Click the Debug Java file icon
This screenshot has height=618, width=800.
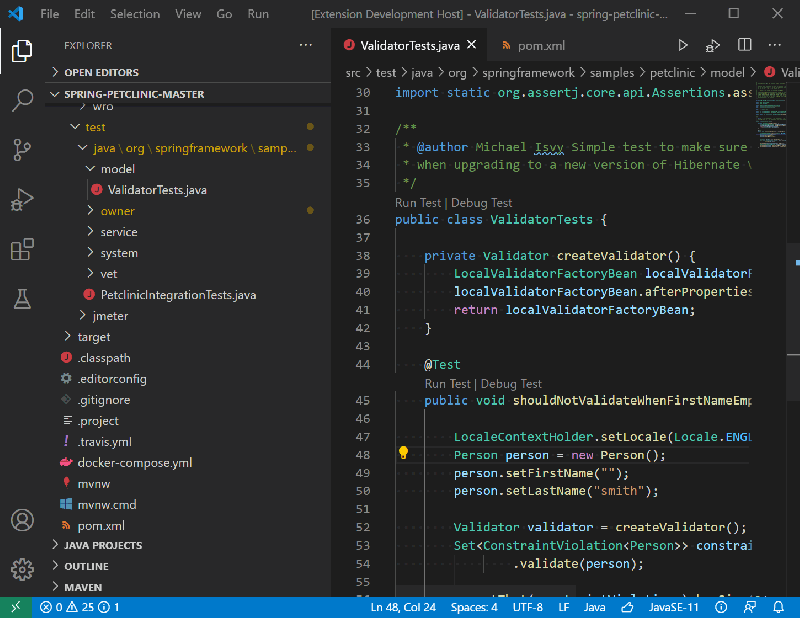coord(713,44)
